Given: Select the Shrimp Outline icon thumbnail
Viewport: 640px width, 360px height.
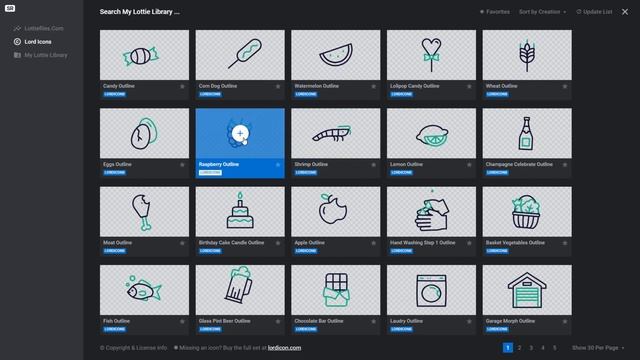Looking at the screenshot, I should tap(336, 133).
